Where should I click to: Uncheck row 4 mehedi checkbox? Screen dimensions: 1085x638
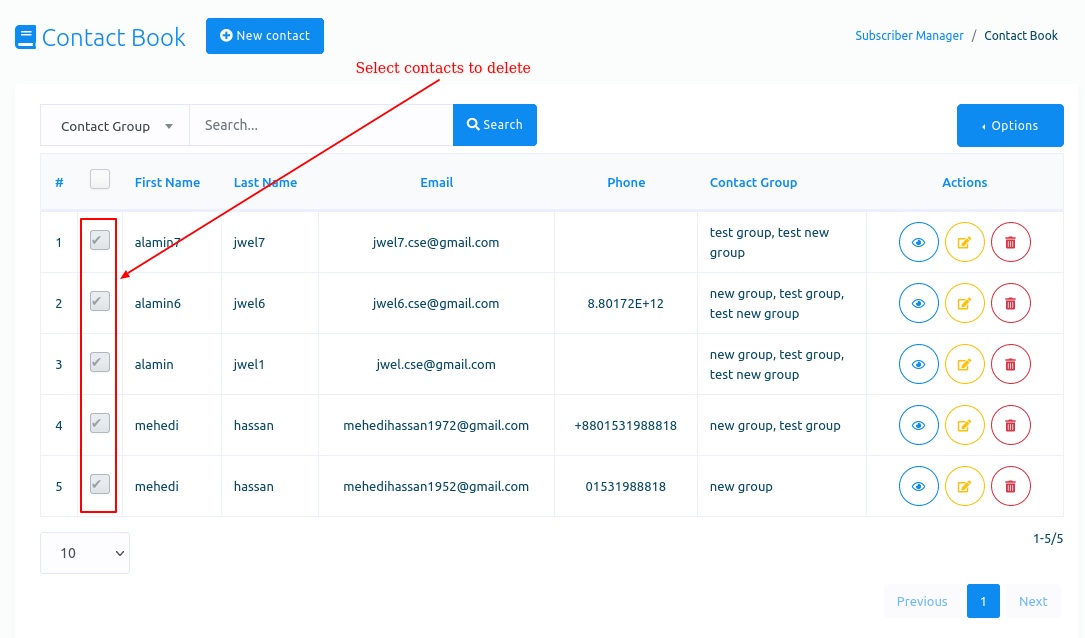pos(100,423)
